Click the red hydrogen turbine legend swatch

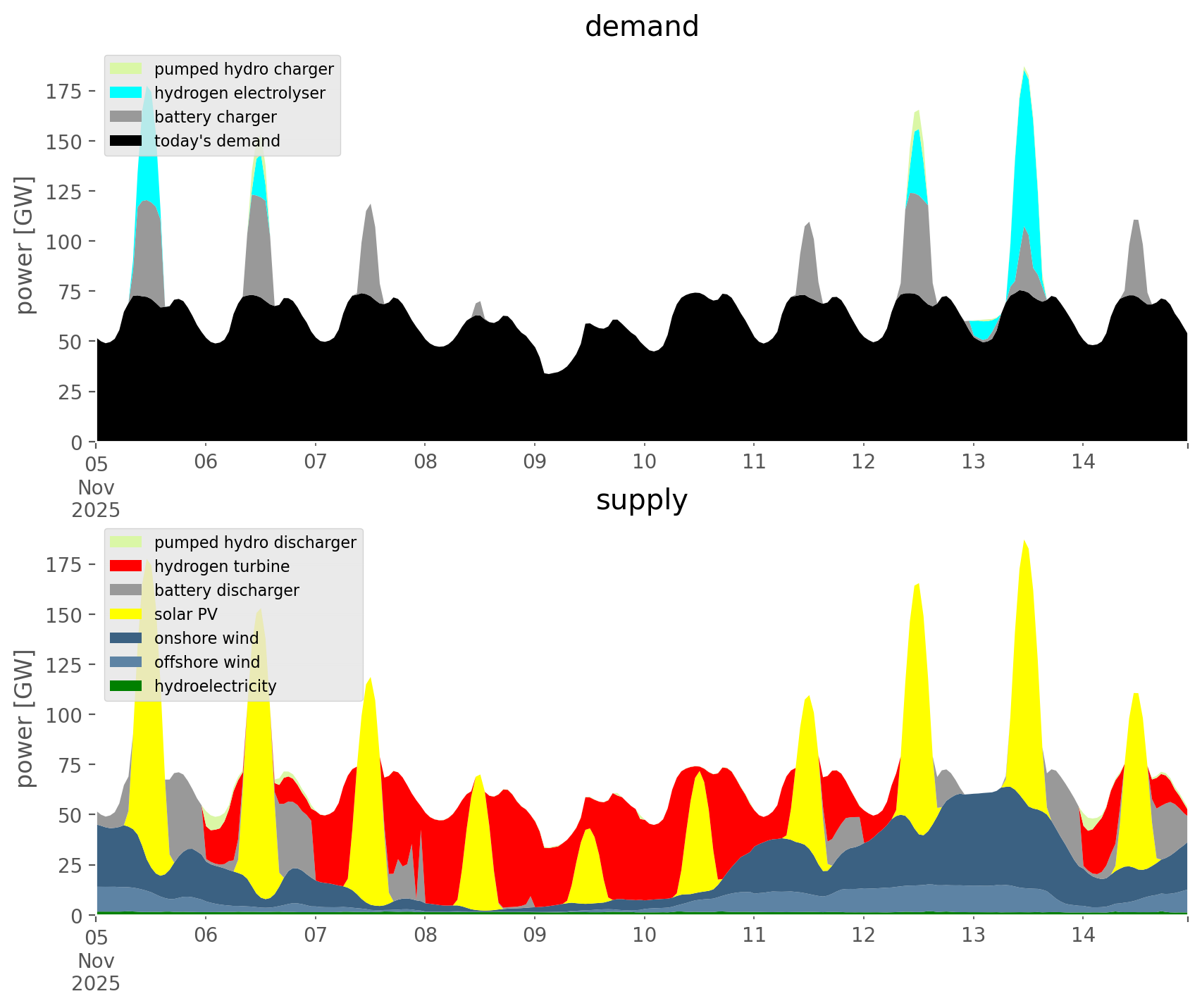pyautogui.click(x=126, y=566)
